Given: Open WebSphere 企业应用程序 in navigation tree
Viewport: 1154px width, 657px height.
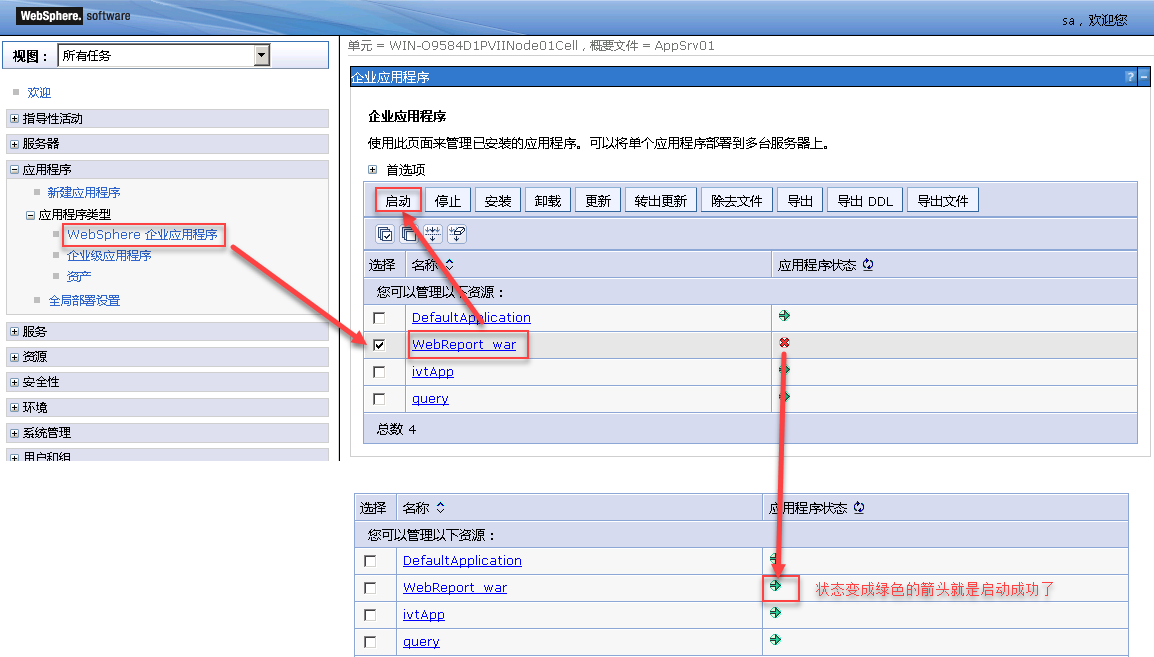Looking at the screenshot, I should (142, 234).
